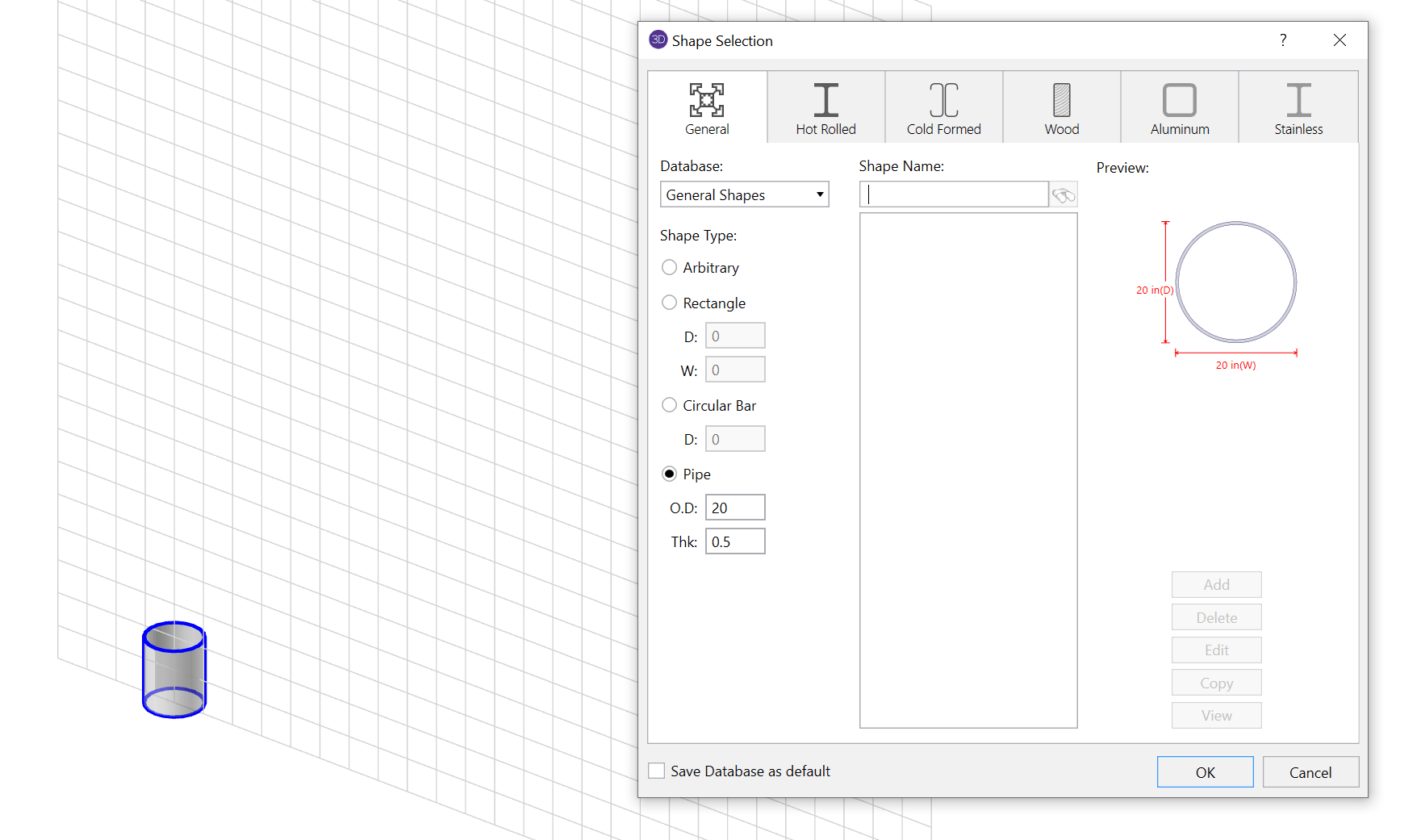Viewport: 1421px width, 840px height.
Task: Select the blue cylinder in the 3D view
Action: (x=174, y=670)
